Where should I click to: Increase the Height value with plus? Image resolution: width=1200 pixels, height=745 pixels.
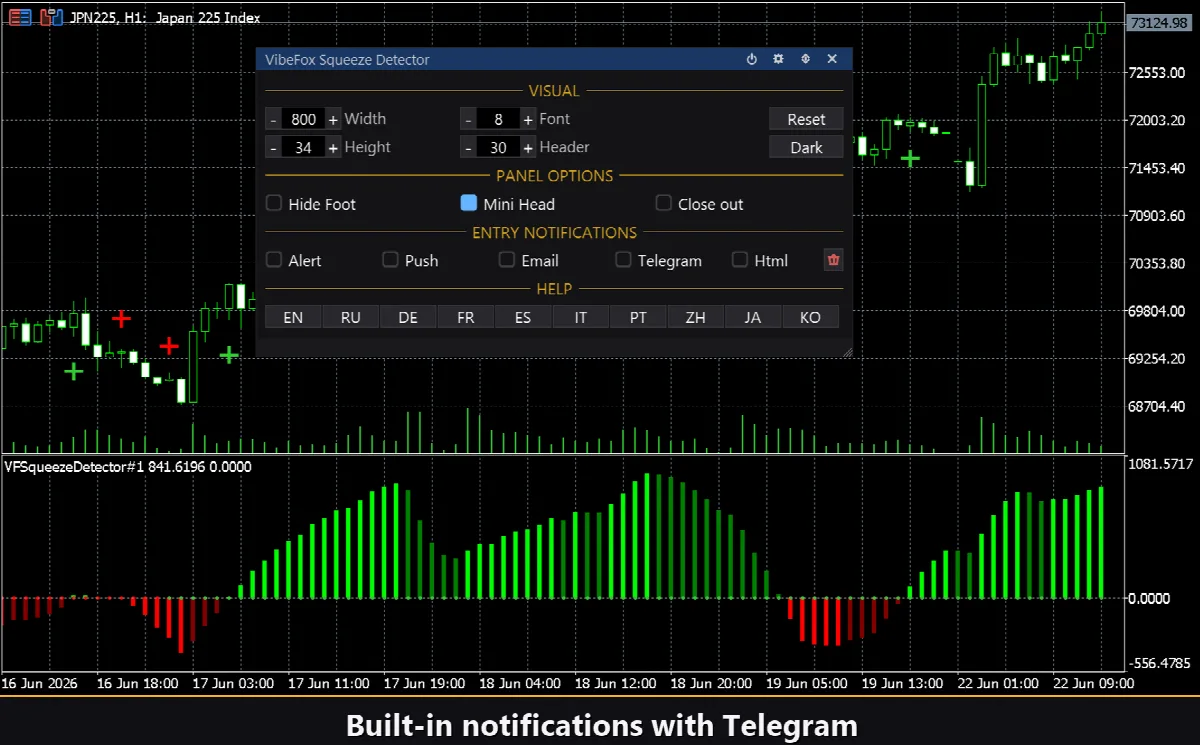[333, 148]
